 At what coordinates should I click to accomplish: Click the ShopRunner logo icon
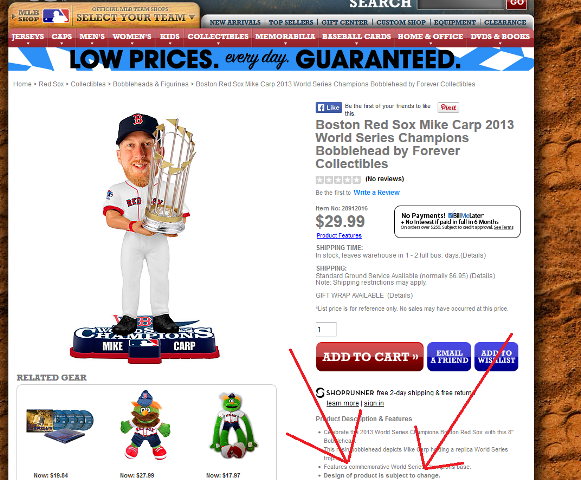tap(320, 393)
